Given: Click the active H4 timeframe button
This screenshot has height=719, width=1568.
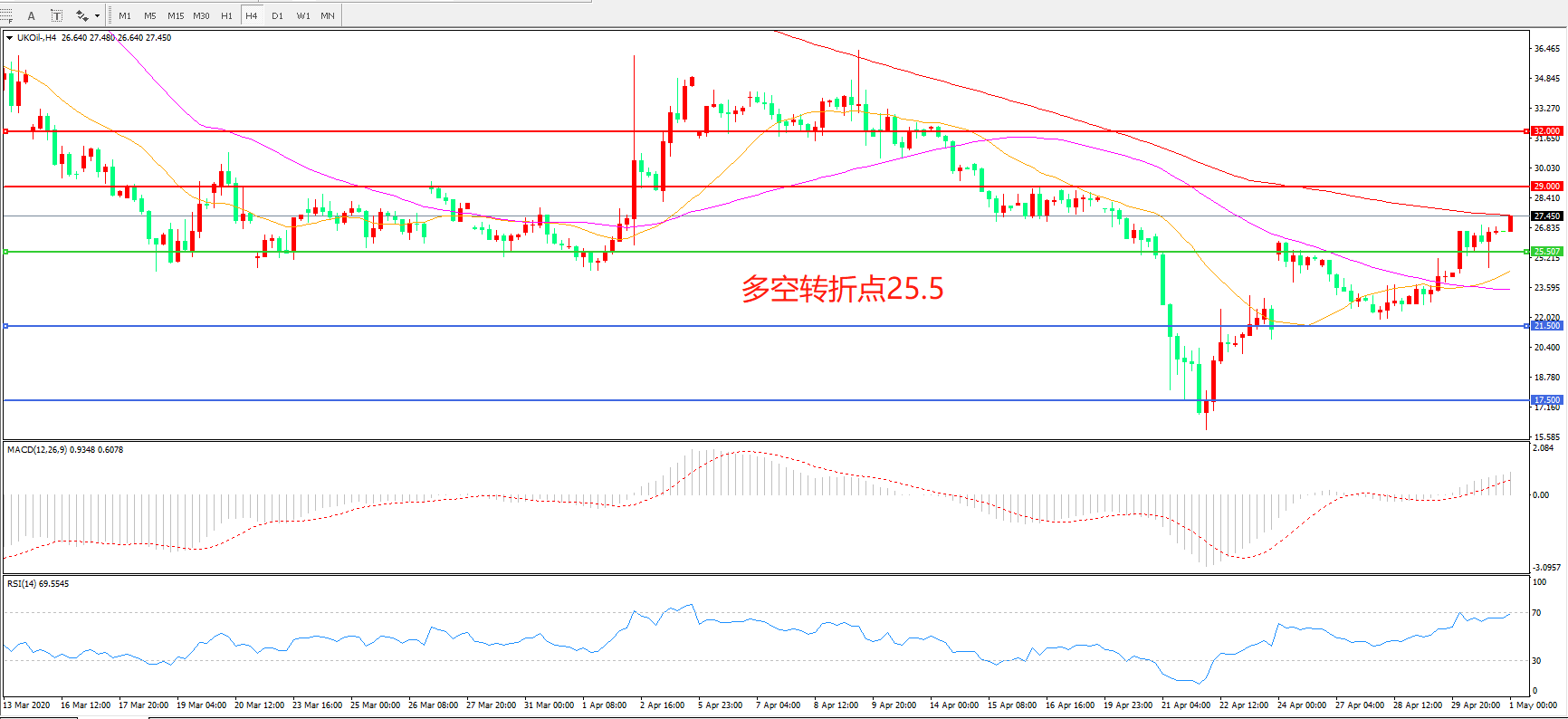Looking at the screenshot, I should pyautogui.click(x=252, y=15).
